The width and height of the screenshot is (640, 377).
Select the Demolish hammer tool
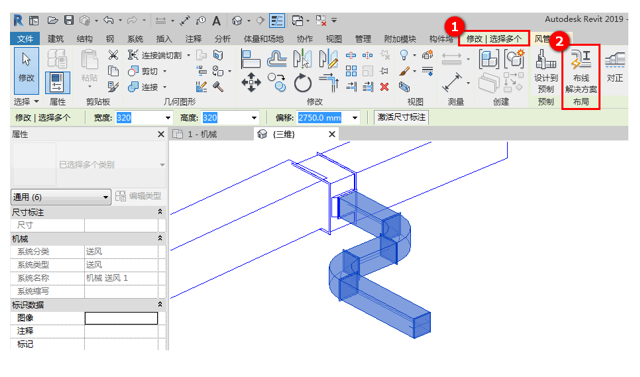[x=218, y=86]
